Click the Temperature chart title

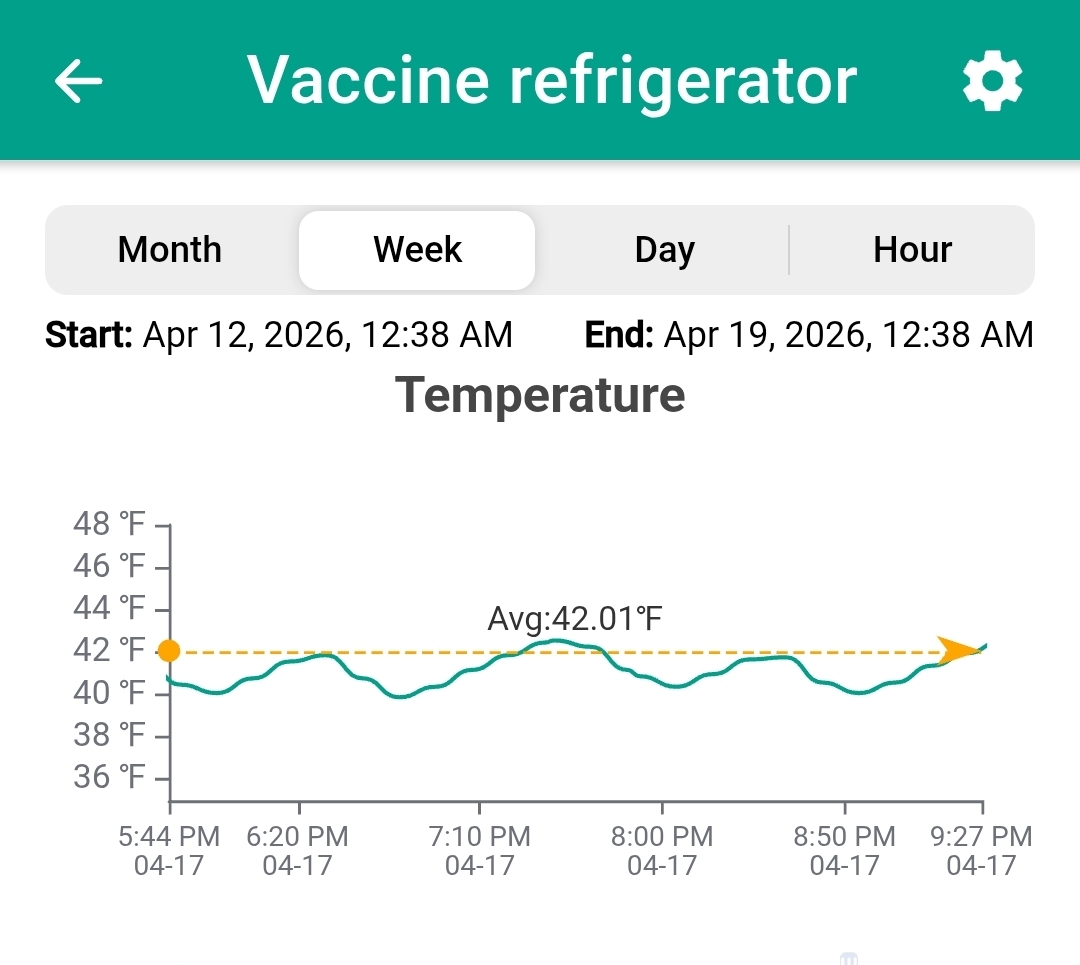click(540, 394)
